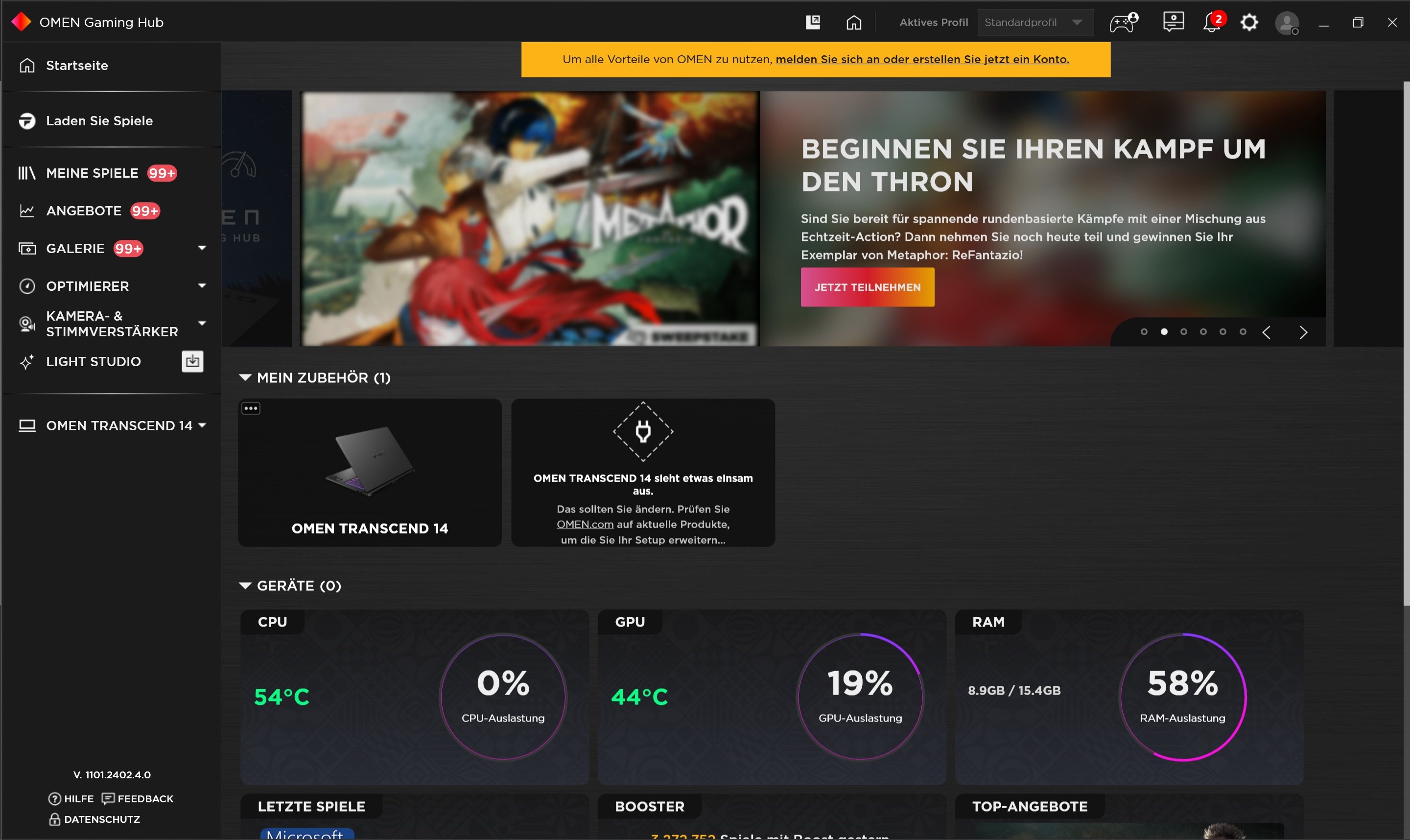The height and width of the screenshot is (840, 1410).
Task: Open LIGHT STUDIO entry
Action: coord(94,361)
